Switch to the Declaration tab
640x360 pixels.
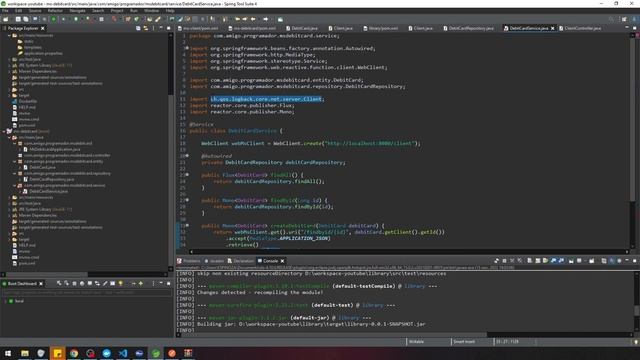pyautogui.click(x=241, y=261)
